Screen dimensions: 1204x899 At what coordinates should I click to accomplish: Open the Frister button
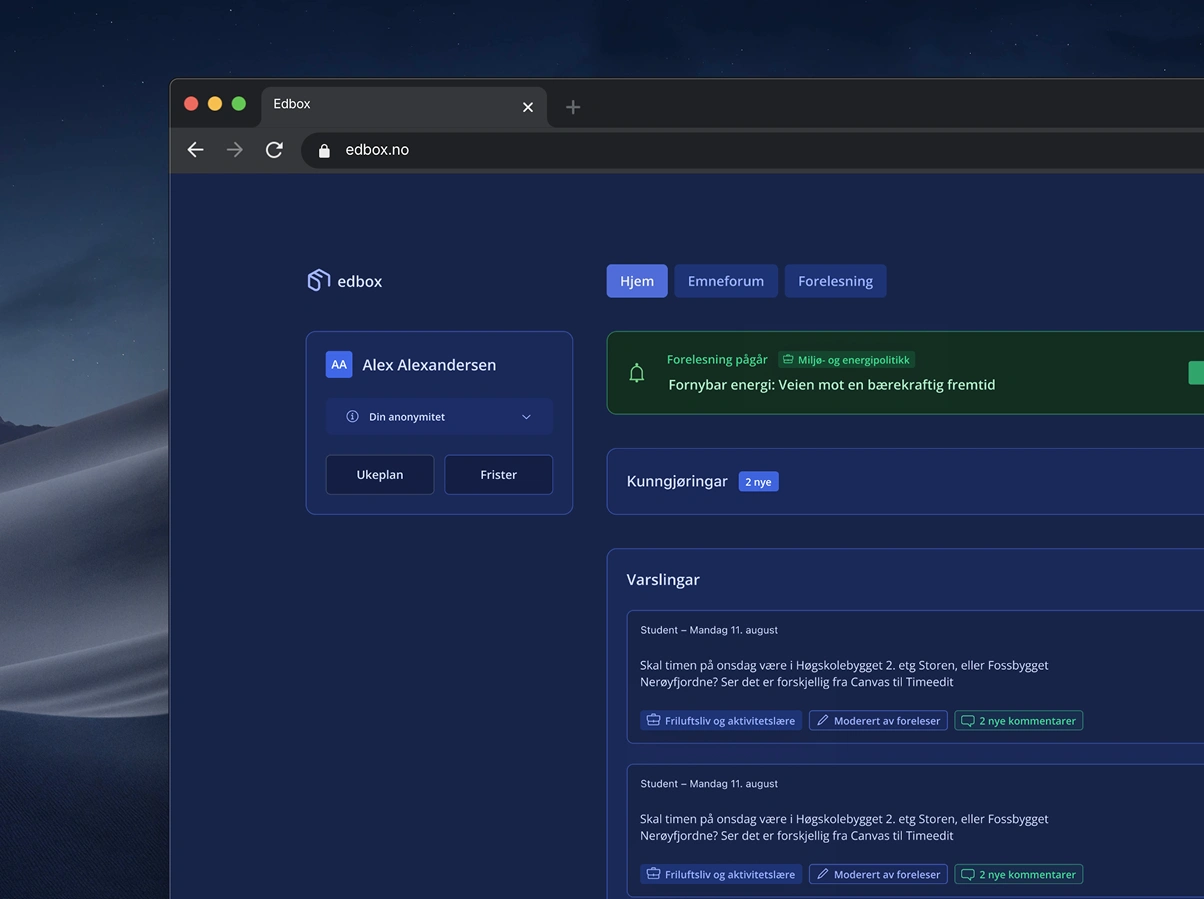coord(499,475)
